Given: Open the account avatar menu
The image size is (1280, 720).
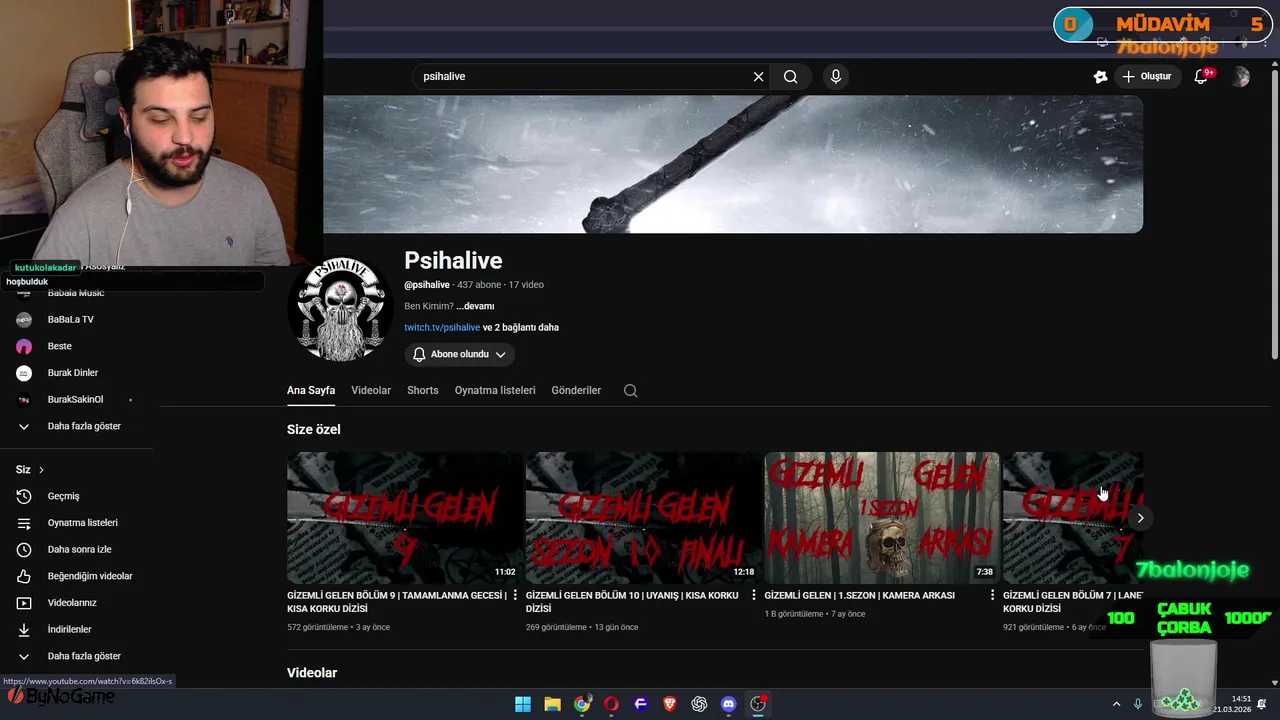Looking at the screenshot, I should pos(1241,77).
